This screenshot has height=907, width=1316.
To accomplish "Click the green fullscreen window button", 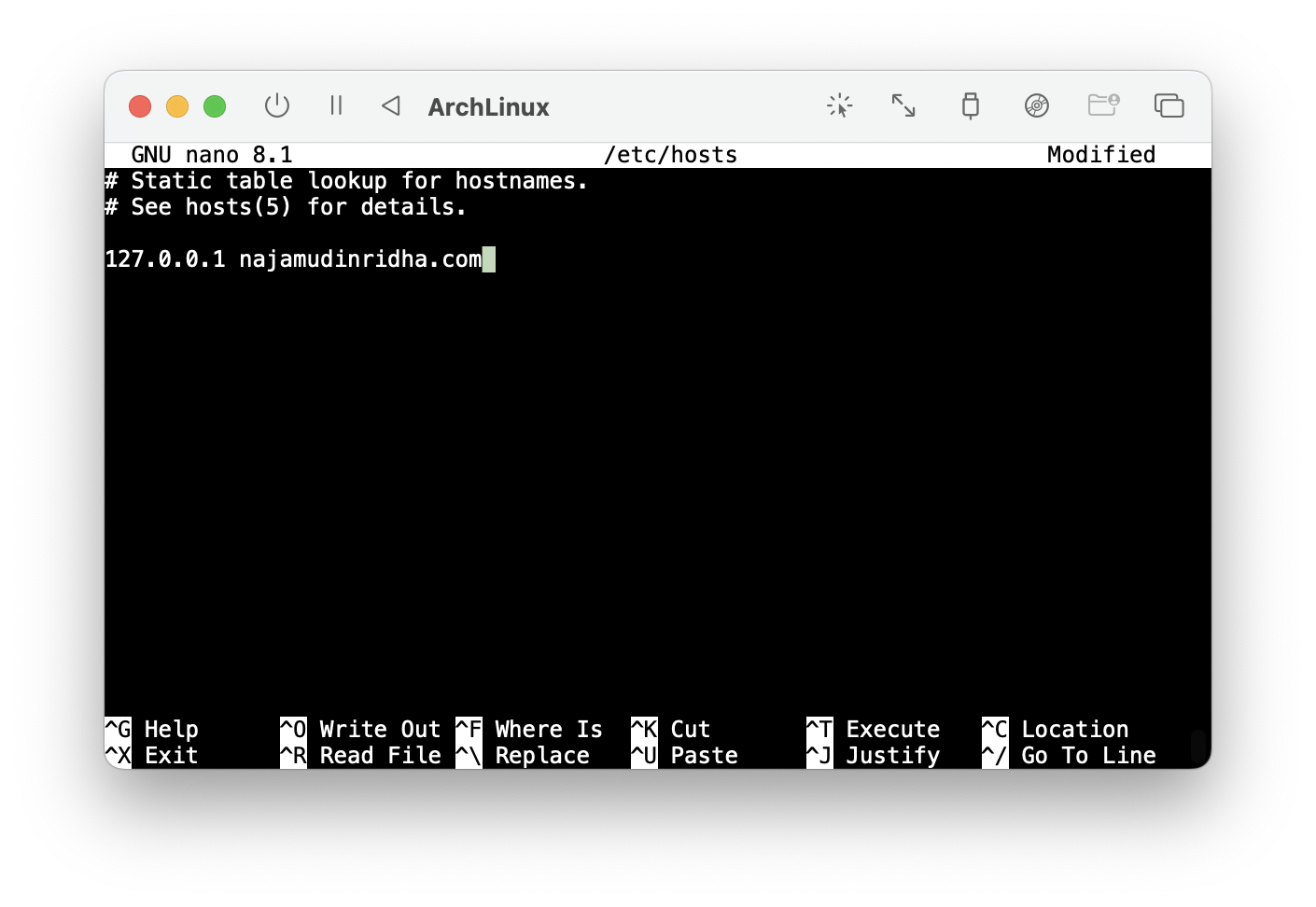I will click(x=215, y=106).
